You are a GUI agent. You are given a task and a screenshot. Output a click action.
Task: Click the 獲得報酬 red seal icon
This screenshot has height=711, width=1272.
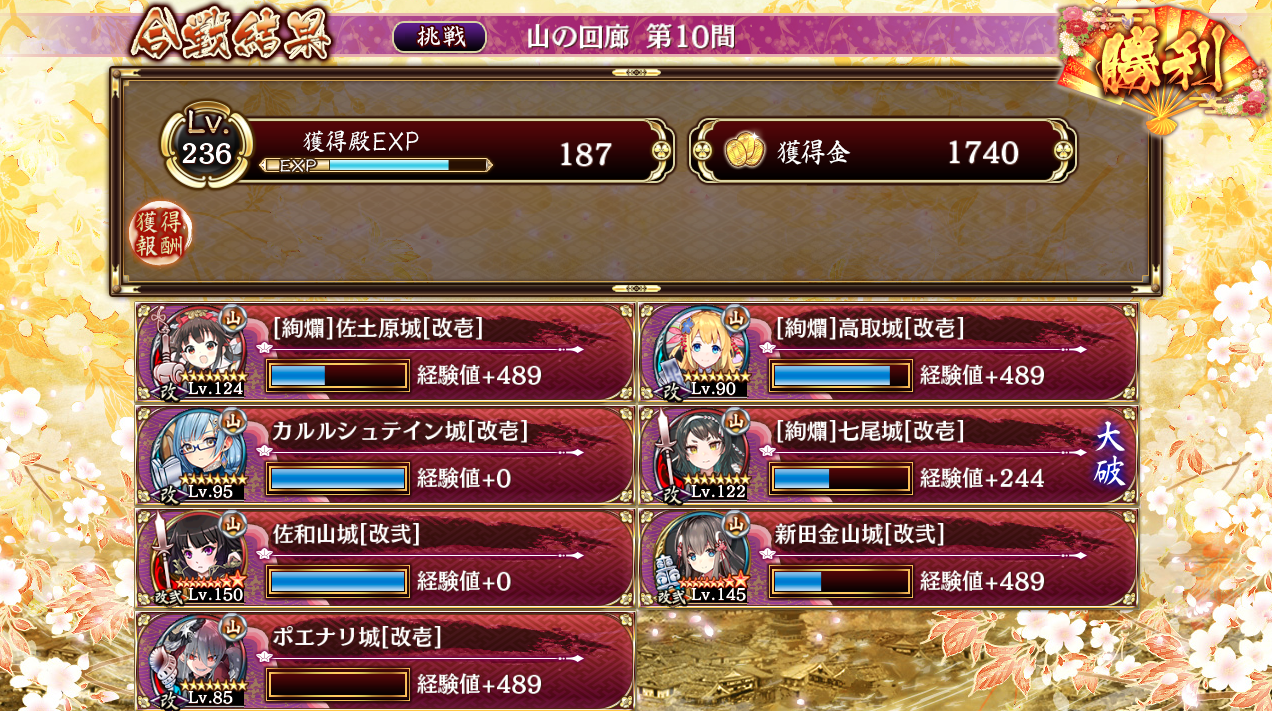159,233
